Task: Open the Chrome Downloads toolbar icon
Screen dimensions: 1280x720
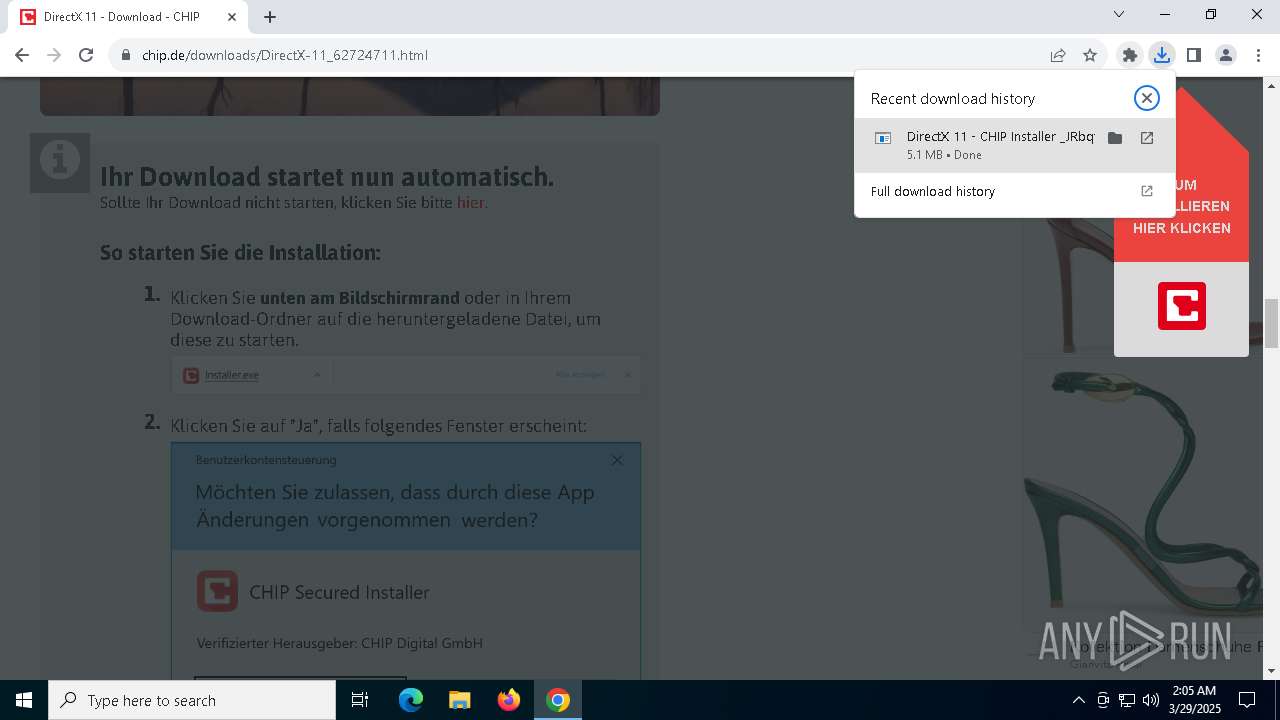Action: coord(1161,55)
